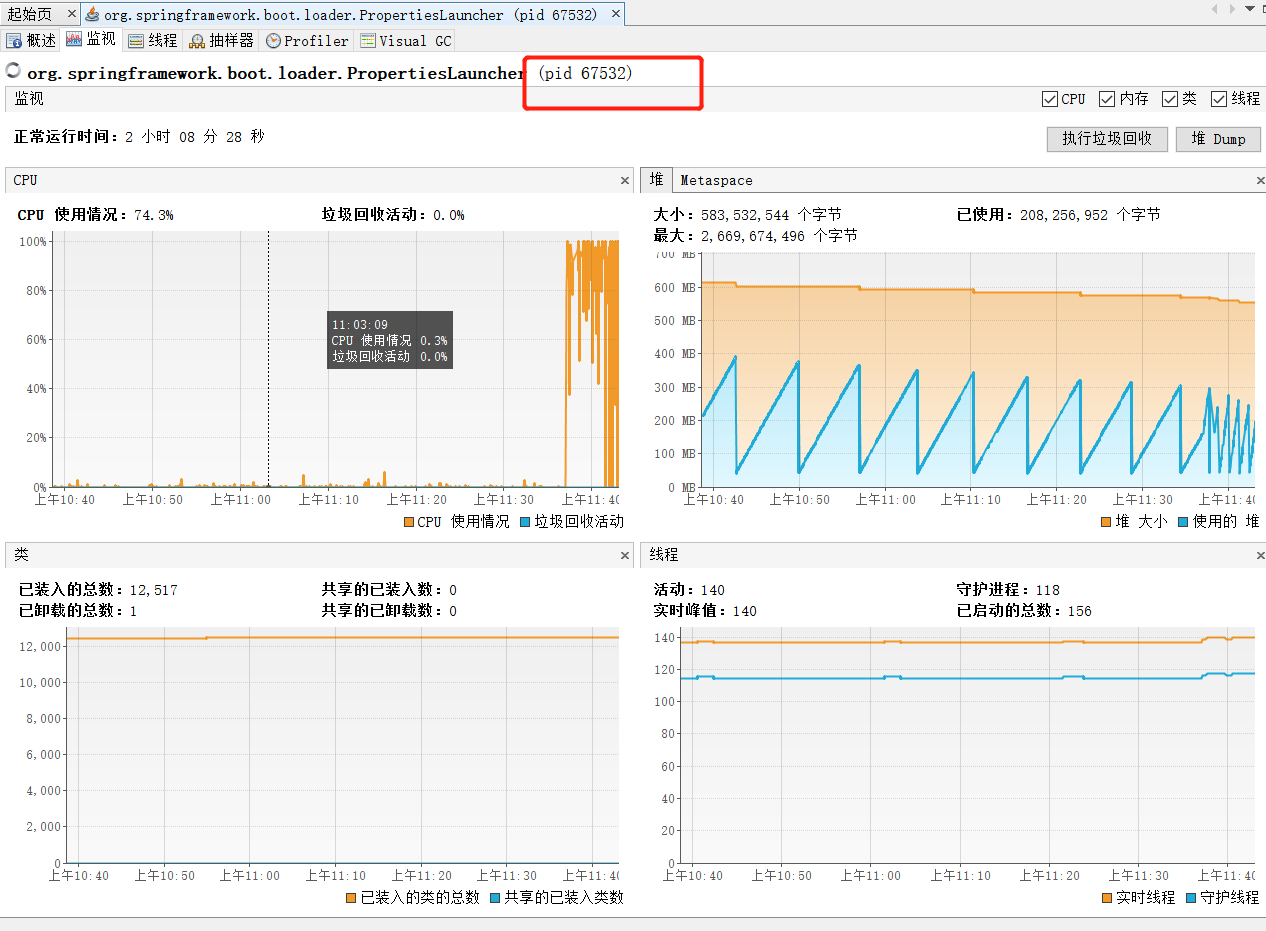This screenshot has height=931, width=1266.
Task: Close the PropertiesLauncher (pid 67532) document tab
Action: click(x=616, y=14)
